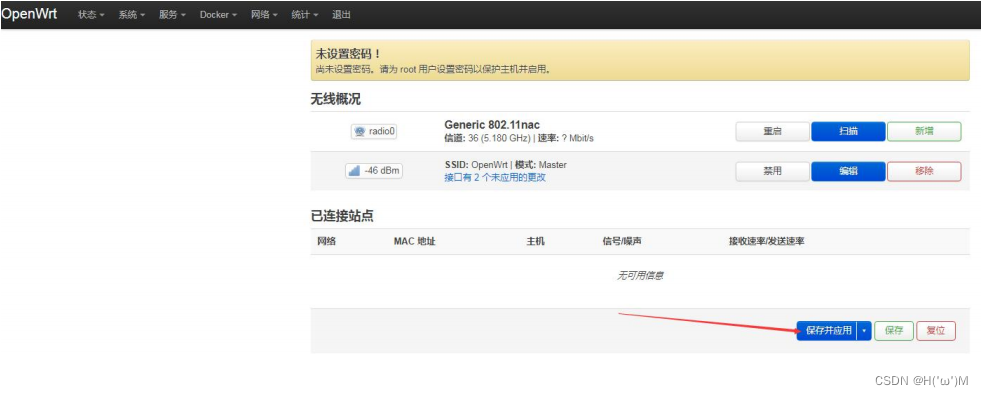Edit the OpenWrt SSID with 编辑
This screenshot has height=397, width=983.
coord(848,171)
